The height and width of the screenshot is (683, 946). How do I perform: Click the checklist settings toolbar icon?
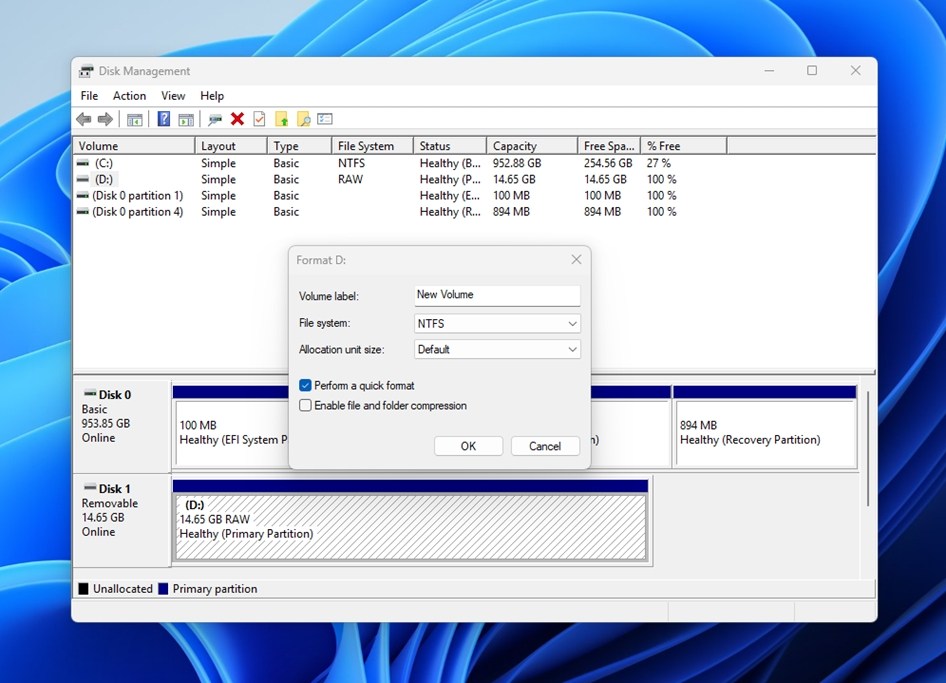(x=325, y=119)
